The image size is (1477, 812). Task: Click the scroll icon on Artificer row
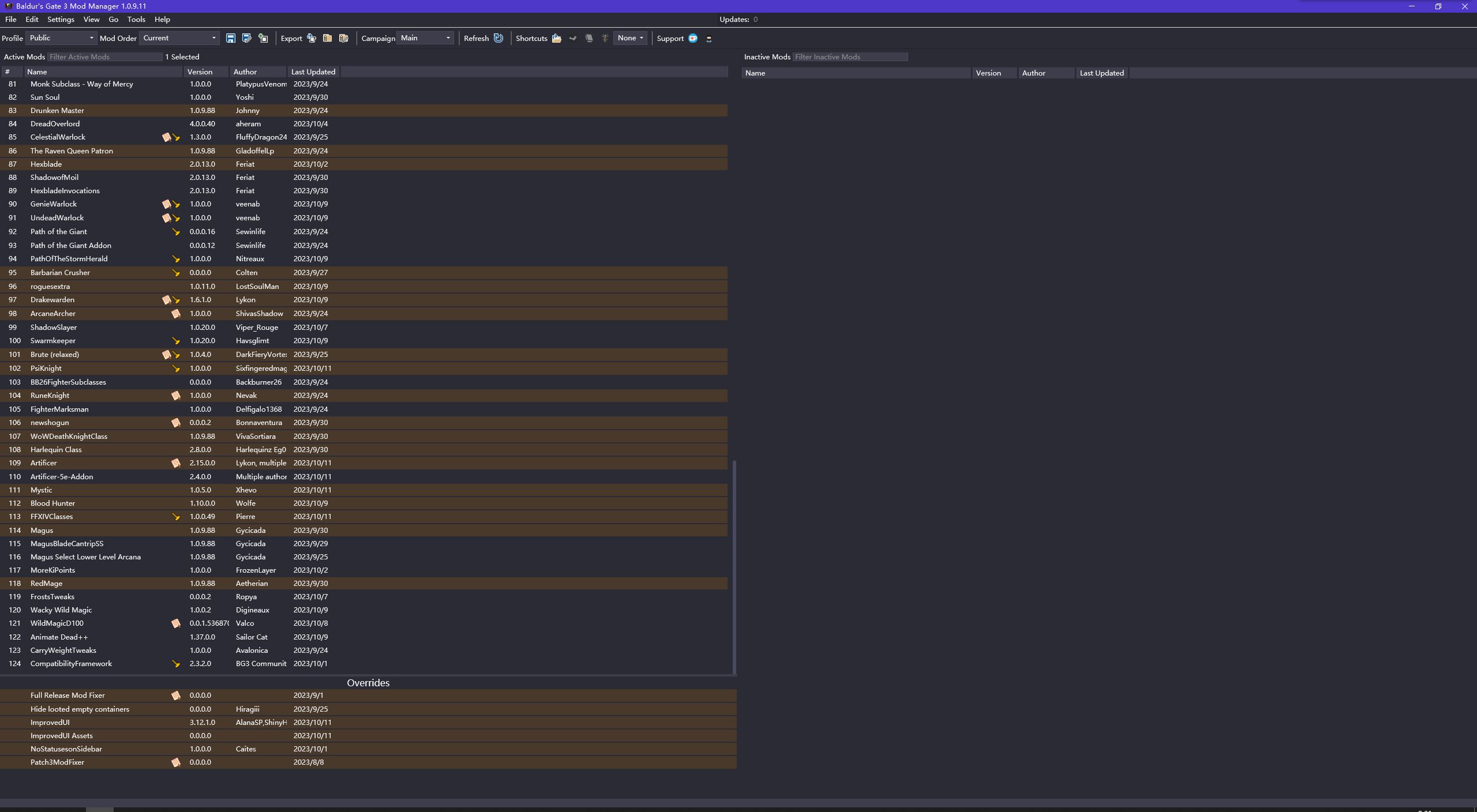176,463
